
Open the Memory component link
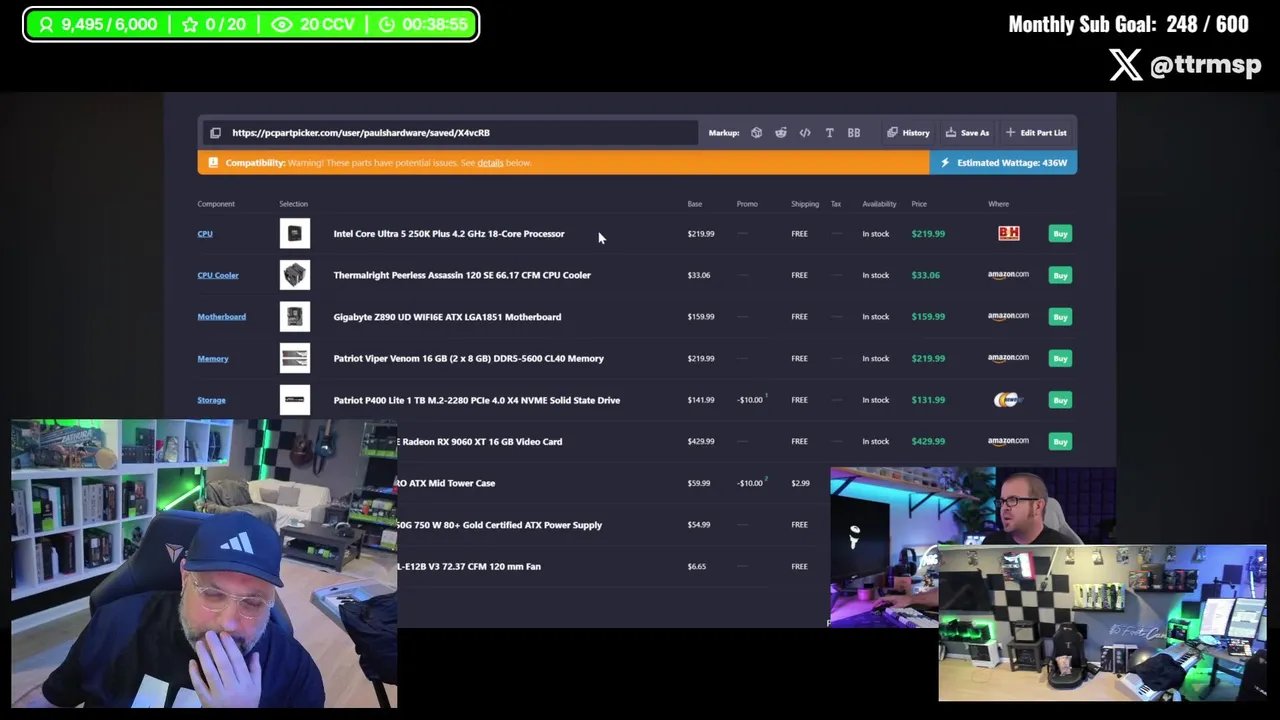click(x=213, y=358)
